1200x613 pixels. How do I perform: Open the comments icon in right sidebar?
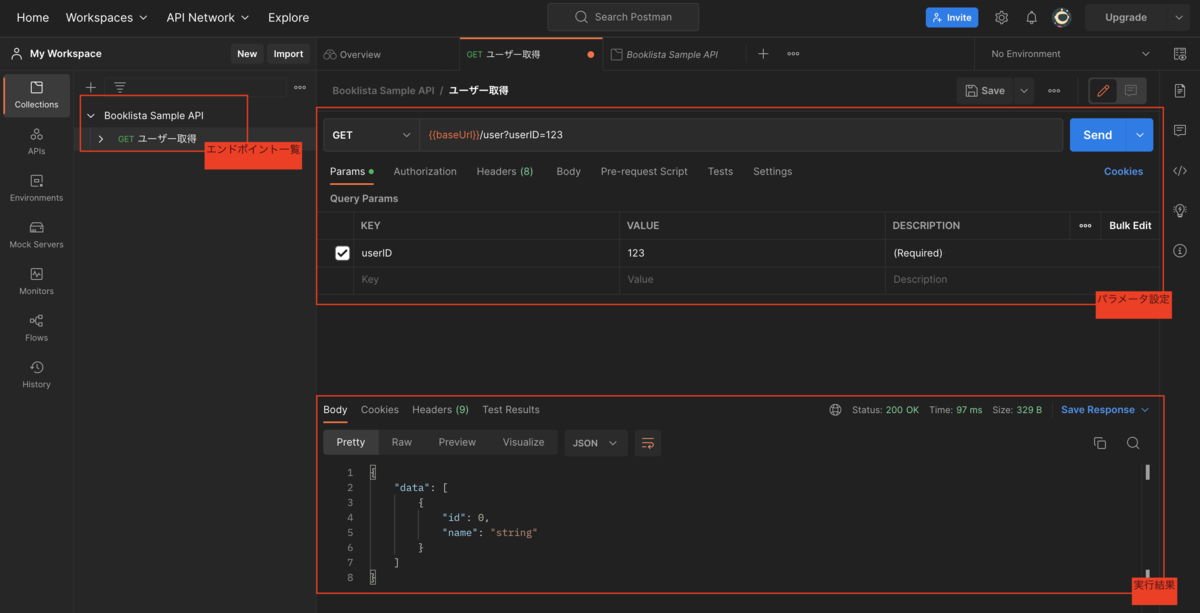pyautogui.click(x=1180, y=130)
